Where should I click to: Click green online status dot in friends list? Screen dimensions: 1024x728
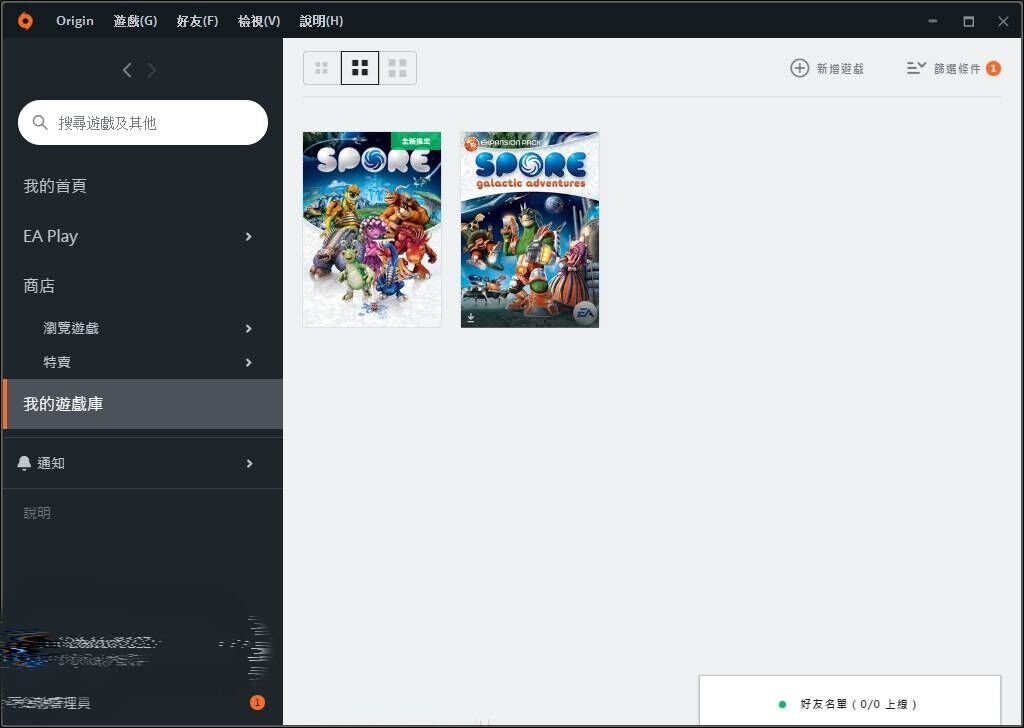[782, 704]
